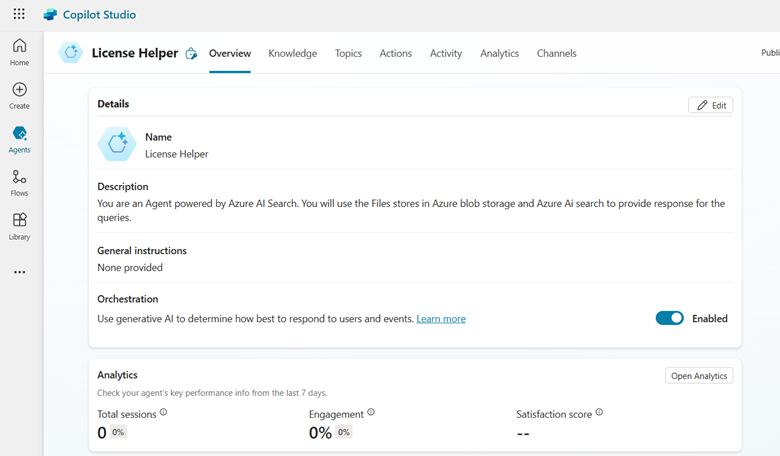Disable the Orchestration toggle
The image size is (780, 456).
coord(669,318)
